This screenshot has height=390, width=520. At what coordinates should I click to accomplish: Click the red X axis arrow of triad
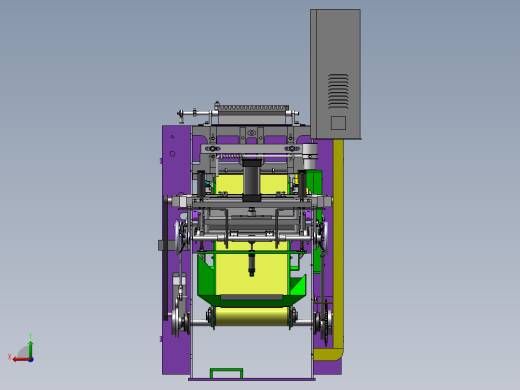pos(21,359)
